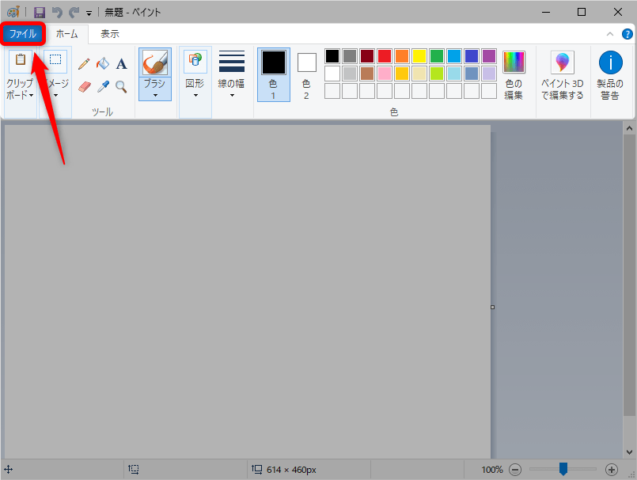Expand the 図形 dropdown arrow
This screenshot has width=637, height=480.
coord(195,95)
